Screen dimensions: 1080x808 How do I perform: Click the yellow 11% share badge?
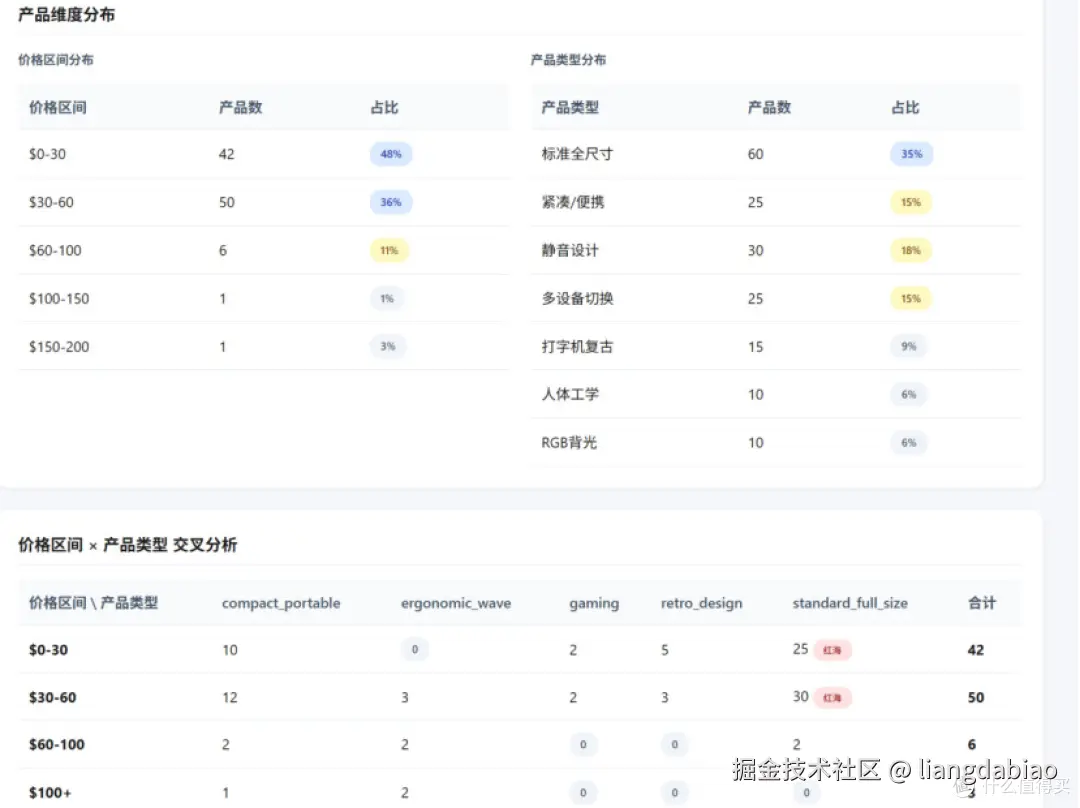click(389, 250)
